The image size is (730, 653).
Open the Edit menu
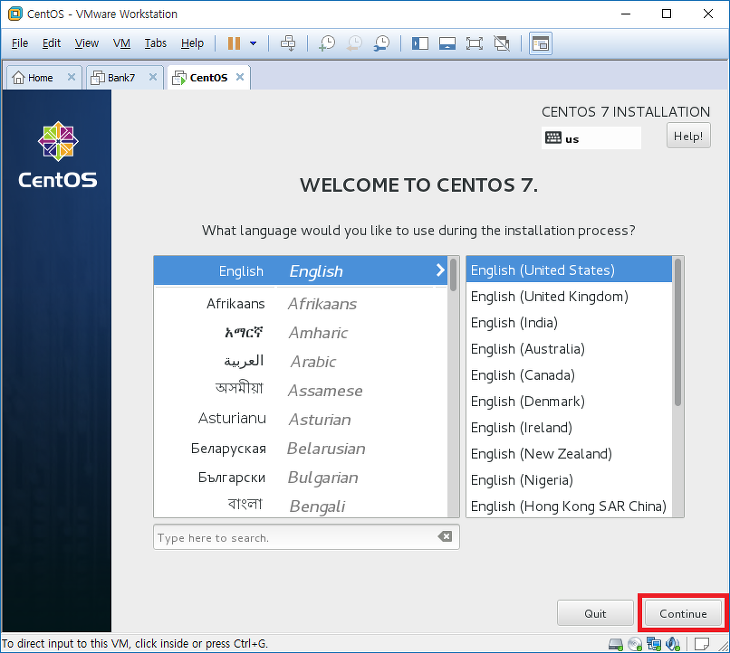(x=51, y=43)
